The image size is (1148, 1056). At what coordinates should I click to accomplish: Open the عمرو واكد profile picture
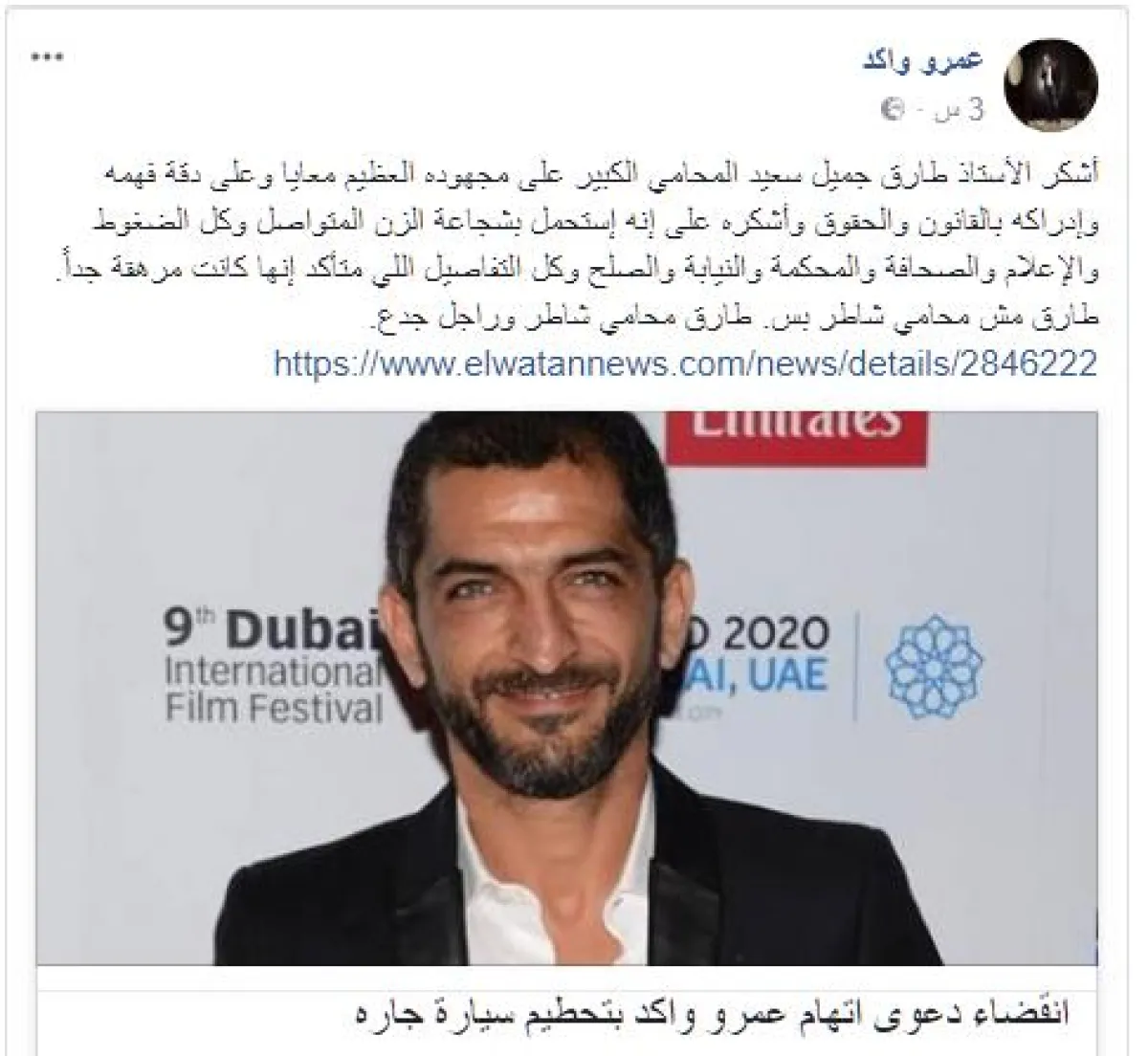pyautogui.click(x=1050, y=86)
